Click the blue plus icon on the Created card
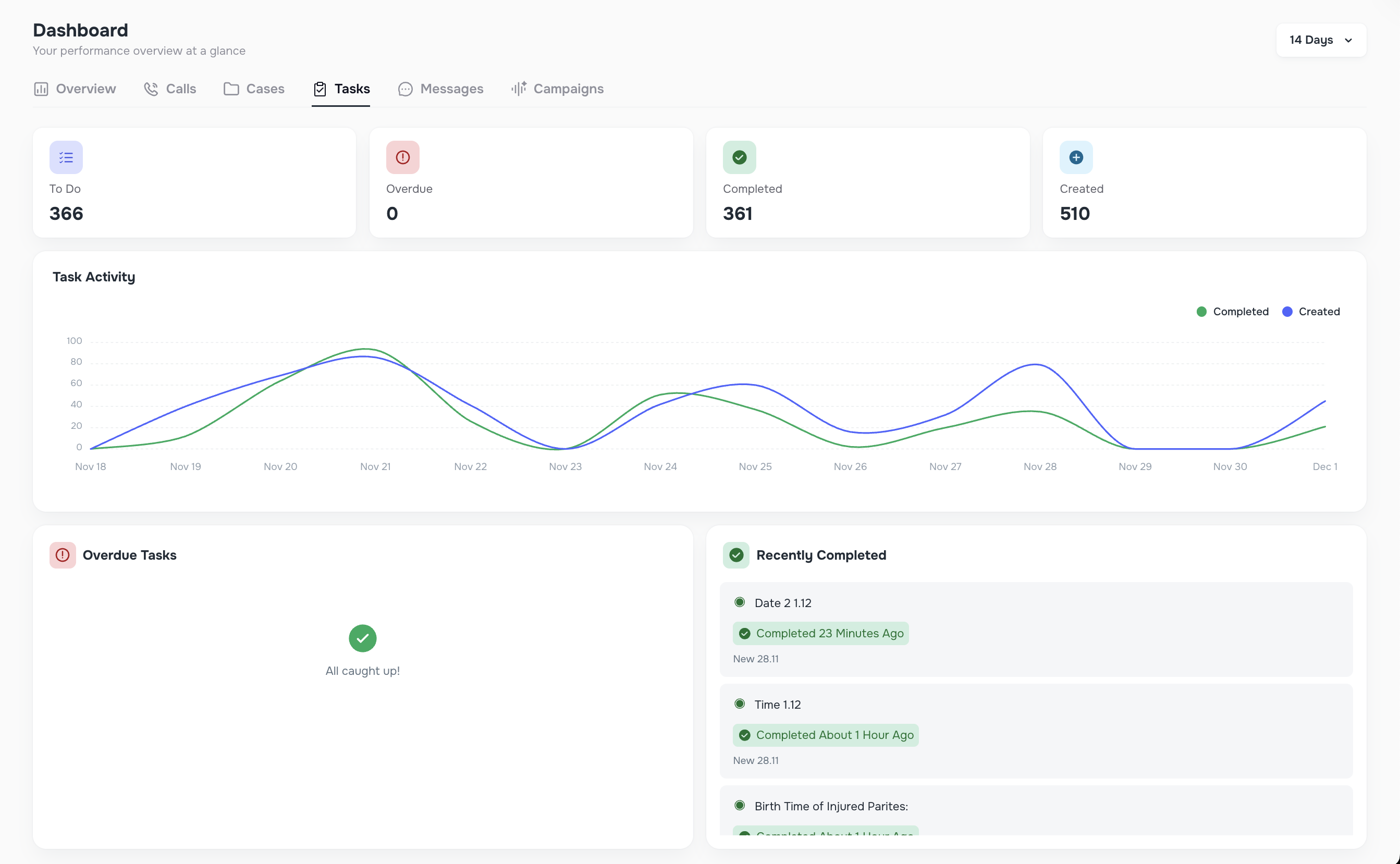This screenshot has height=864, width=1400. click(x=1075, y=157)
